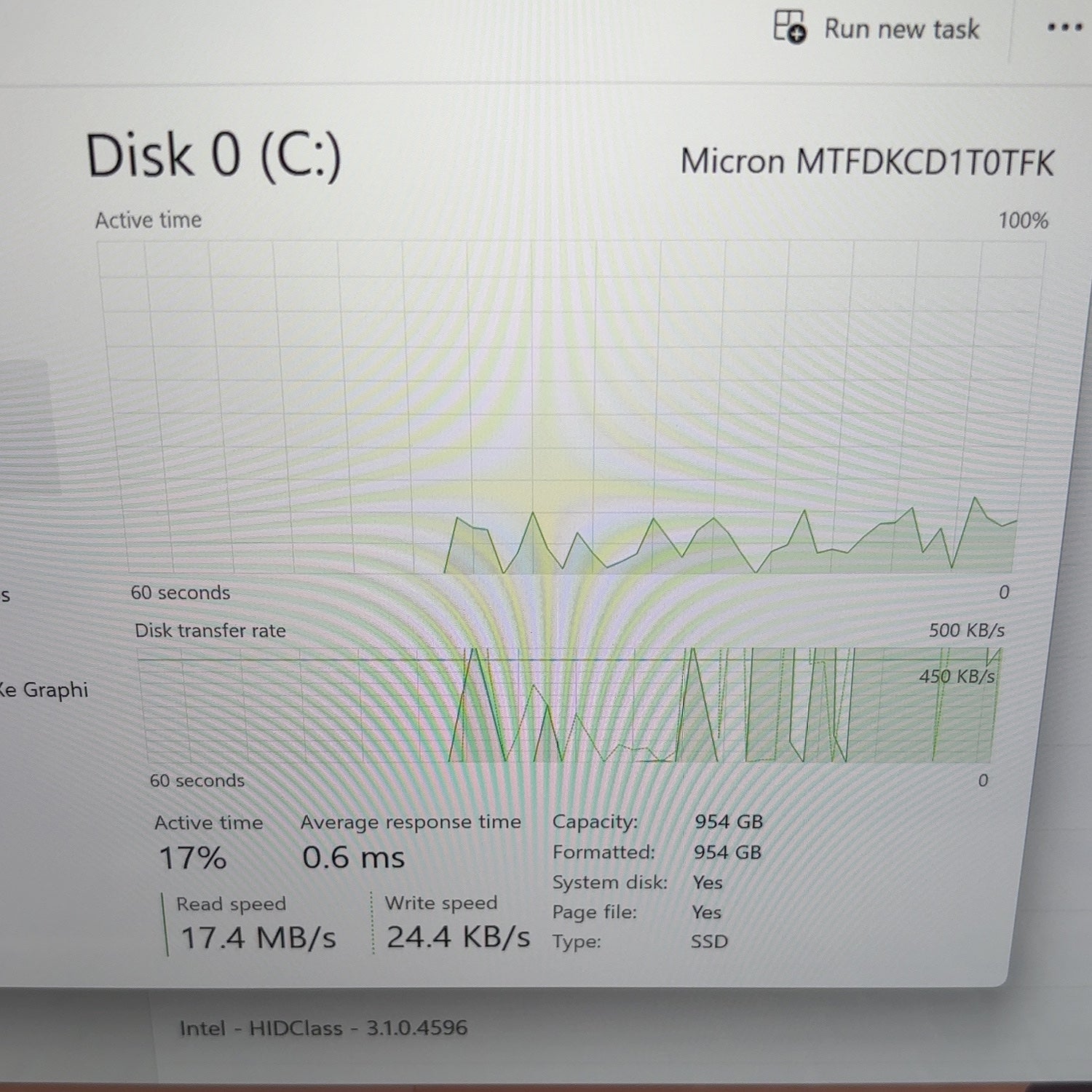Click the Disk transfer rate label
This screenshot has width=1092, height=1092.
tap(210, 630)
